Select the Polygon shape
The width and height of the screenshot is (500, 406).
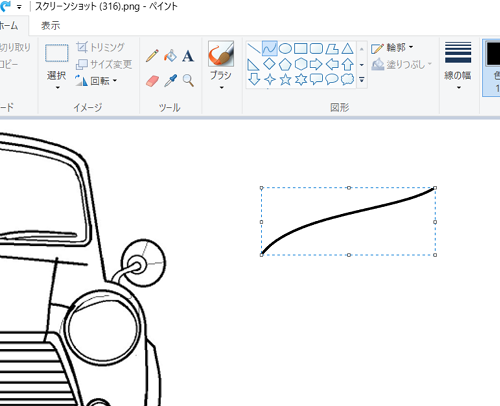pos(332,49)
